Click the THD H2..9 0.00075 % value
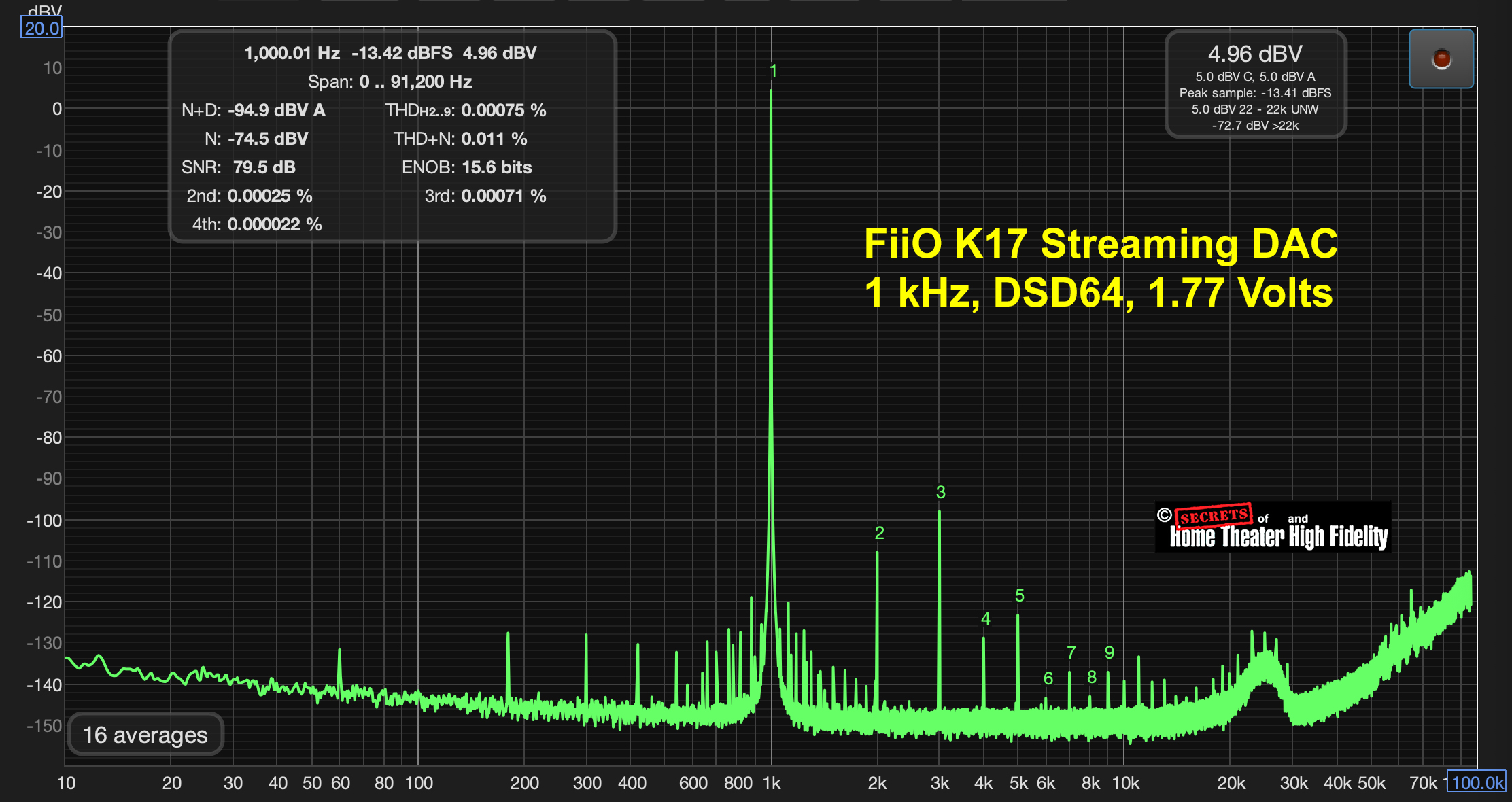1512x802 pixels. tap(504, 110)
